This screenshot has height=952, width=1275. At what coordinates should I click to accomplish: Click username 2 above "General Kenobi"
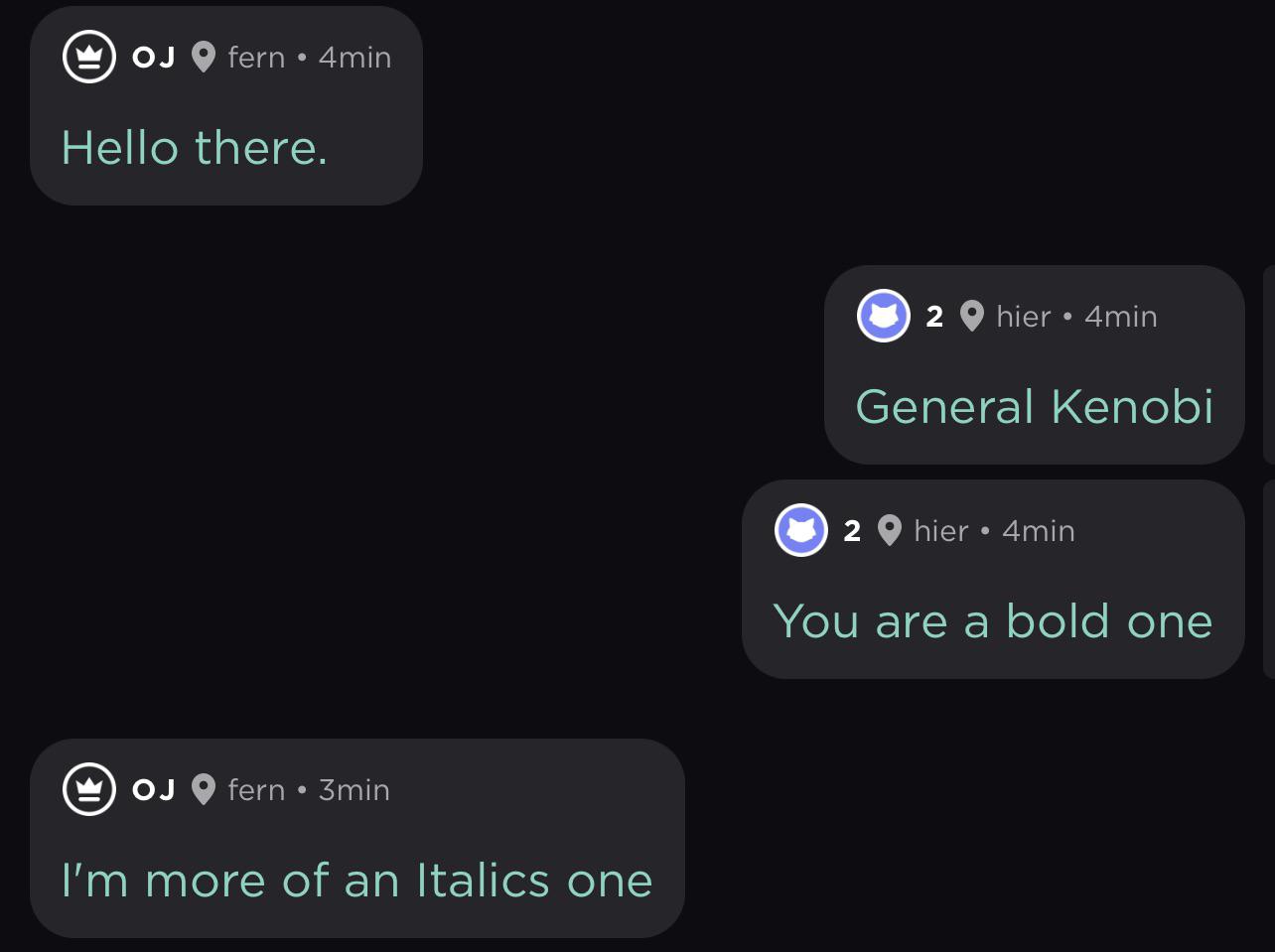point(934,317)
